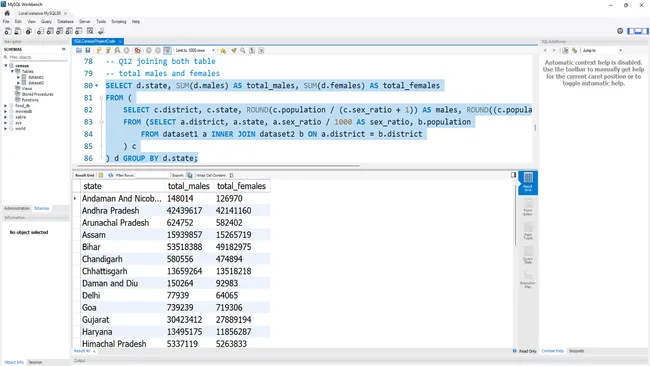
Task: Type in Filter objects field
Action: pos(37,57)
